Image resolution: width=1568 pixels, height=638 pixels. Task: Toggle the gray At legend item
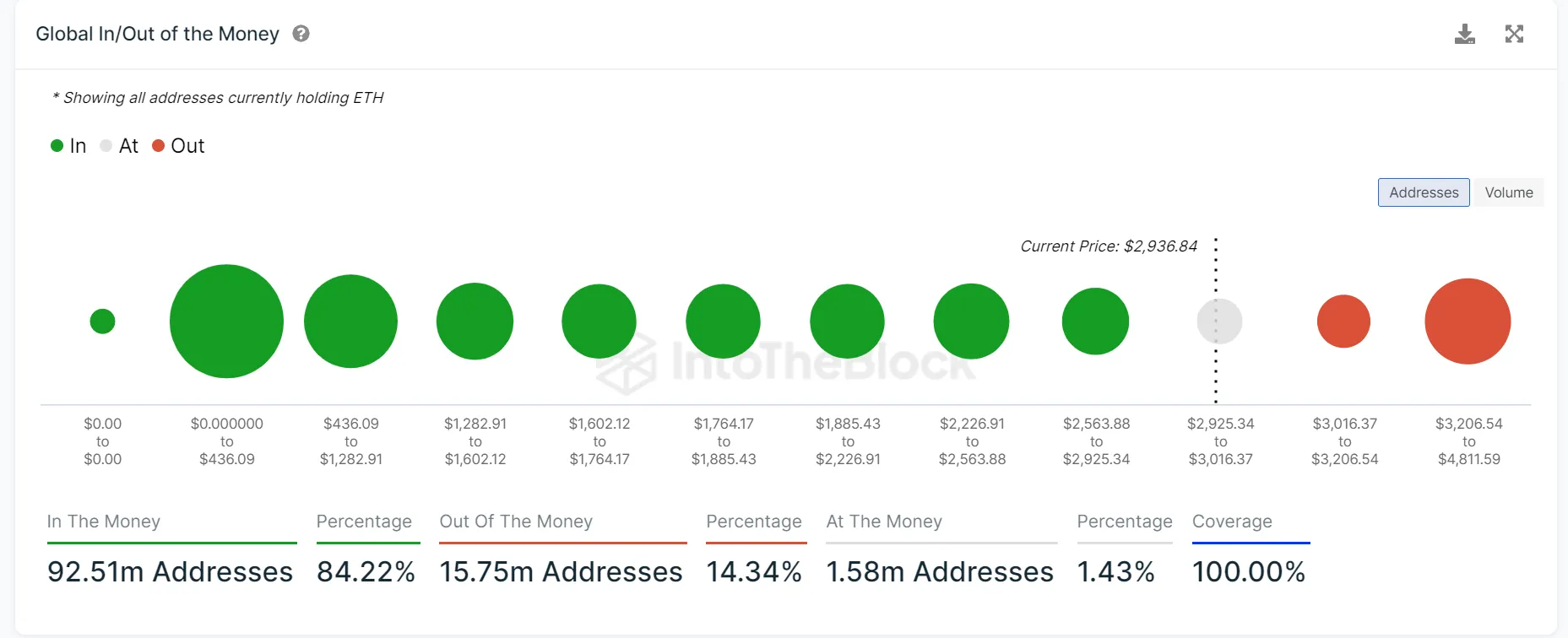(119, 146)
